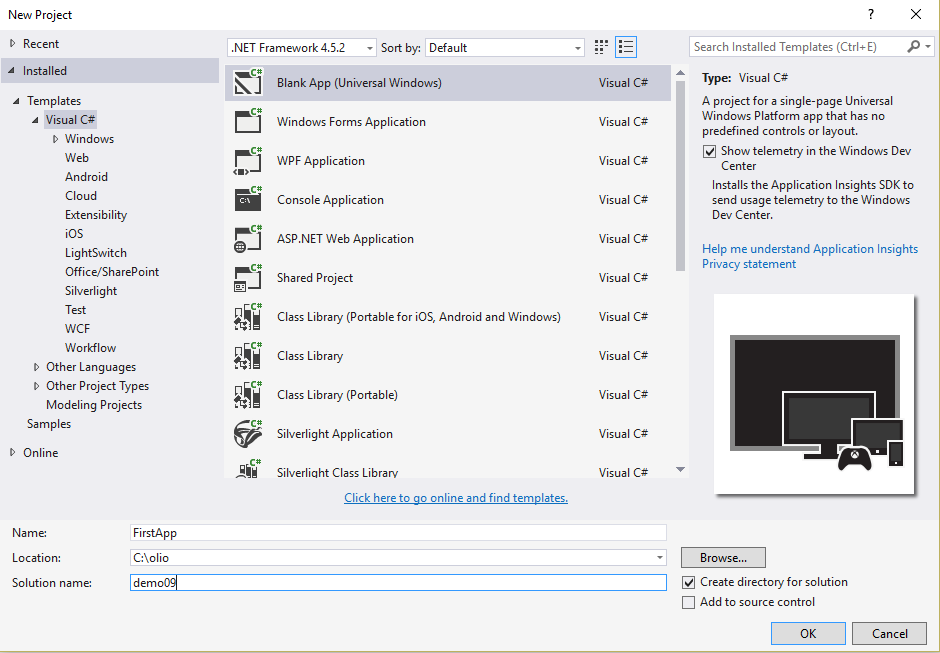Open the Sort by dropdown

[x=504, y=48]
